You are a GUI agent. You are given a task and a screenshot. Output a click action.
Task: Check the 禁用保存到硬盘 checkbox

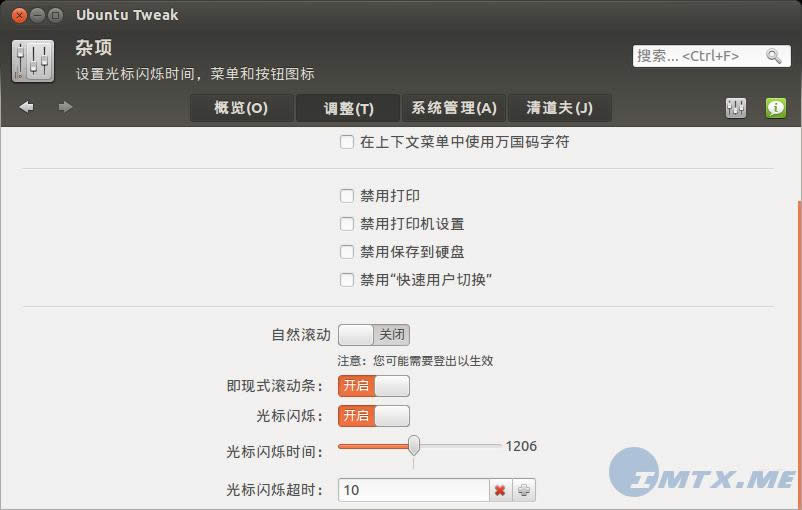coord(347,252)
